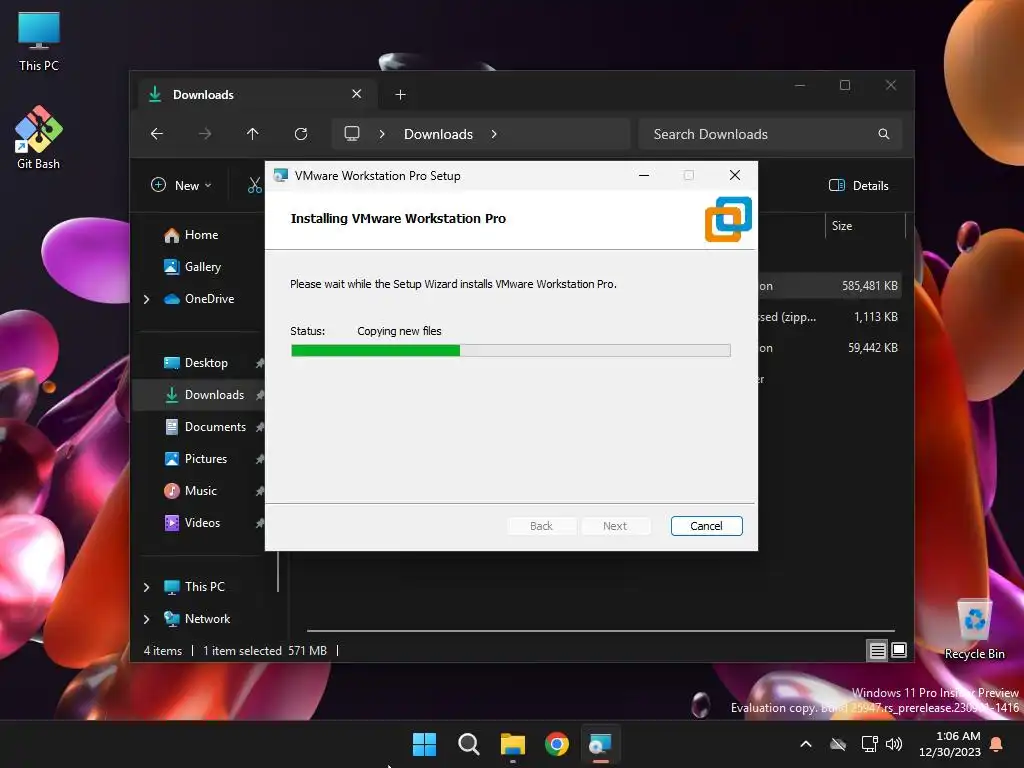This screenshot has width=1024, height=768.
Task: Open Gallery in navigation pane
Action: (x=202, y=267)
